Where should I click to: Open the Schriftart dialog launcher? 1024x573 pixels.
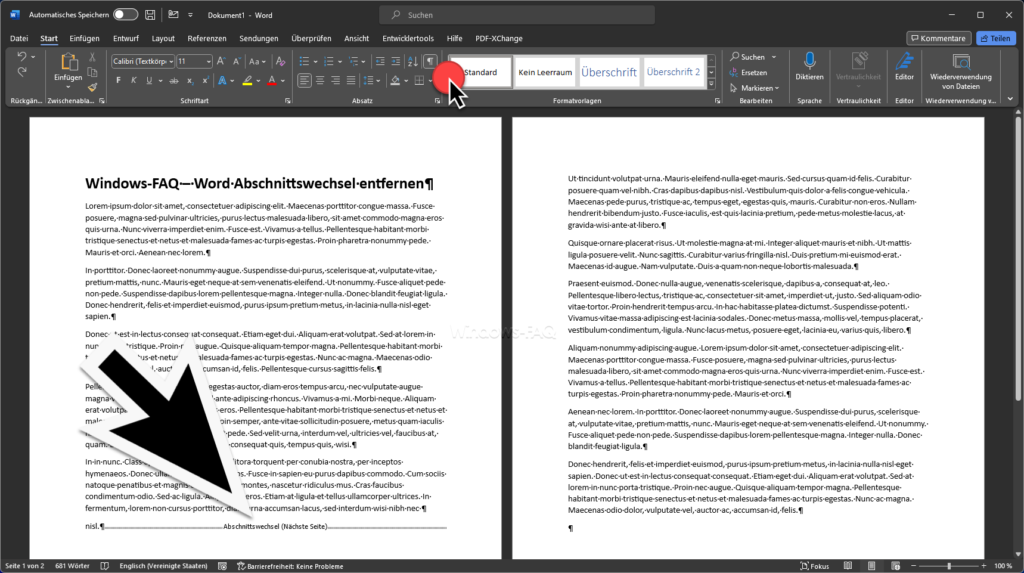pos(288,101)
